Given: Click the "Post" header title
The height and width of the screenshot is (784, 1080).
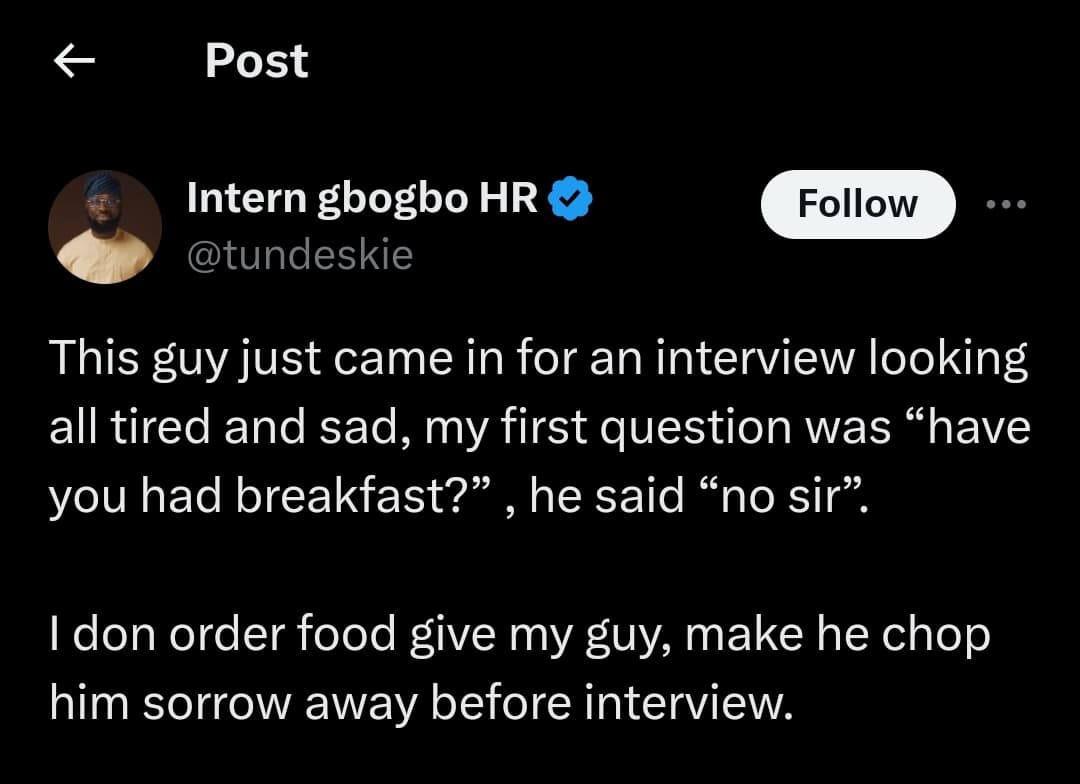Looking at the screenshot, I should tap(257, 61).
